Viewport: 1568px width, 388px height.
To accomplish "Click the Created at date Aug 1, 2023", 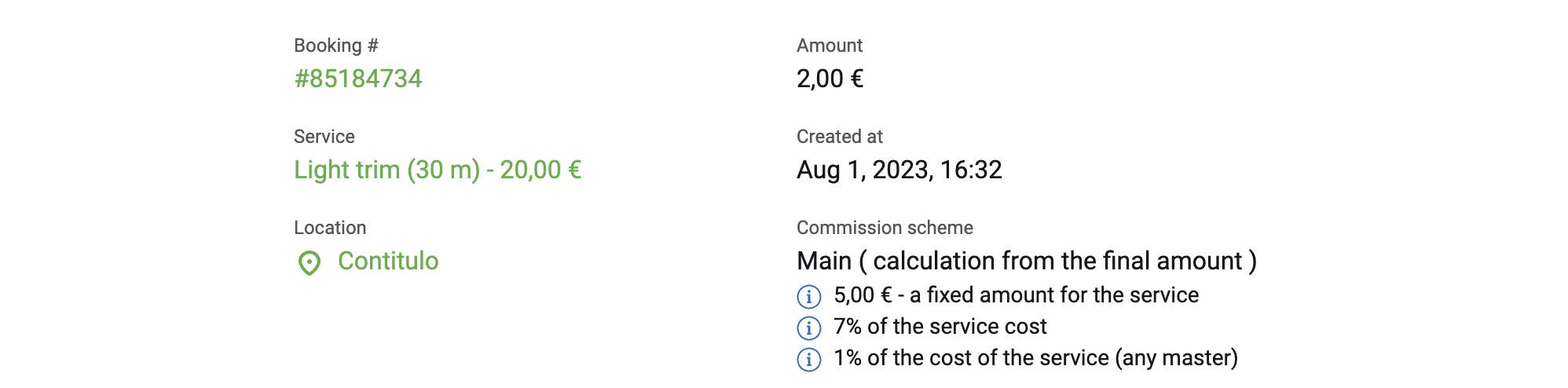I will 899,170.
